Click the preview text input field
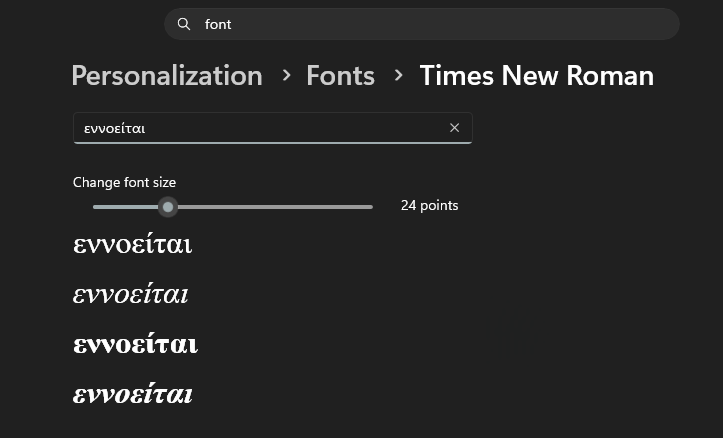The width and height of the screenshot is (723, 439). click(x=273, y=128)
